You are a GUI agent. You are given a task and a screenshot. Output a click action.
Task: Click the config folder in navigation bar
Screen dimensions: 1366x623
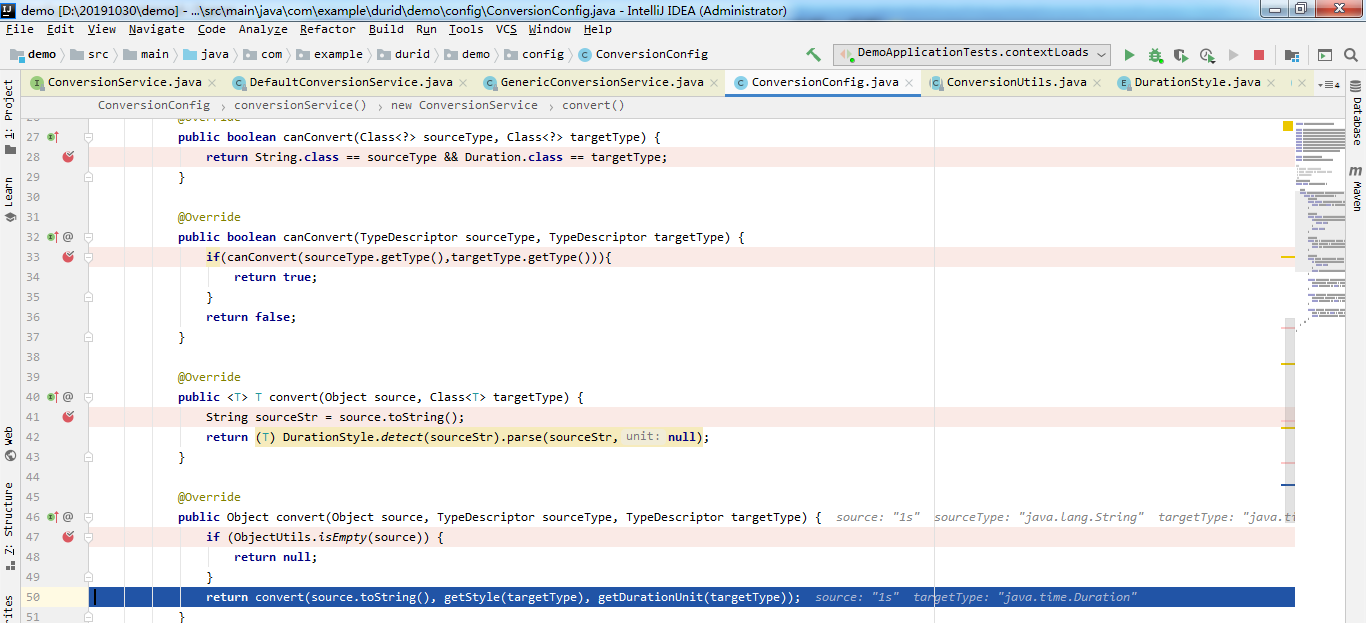[x=533, y=54]
